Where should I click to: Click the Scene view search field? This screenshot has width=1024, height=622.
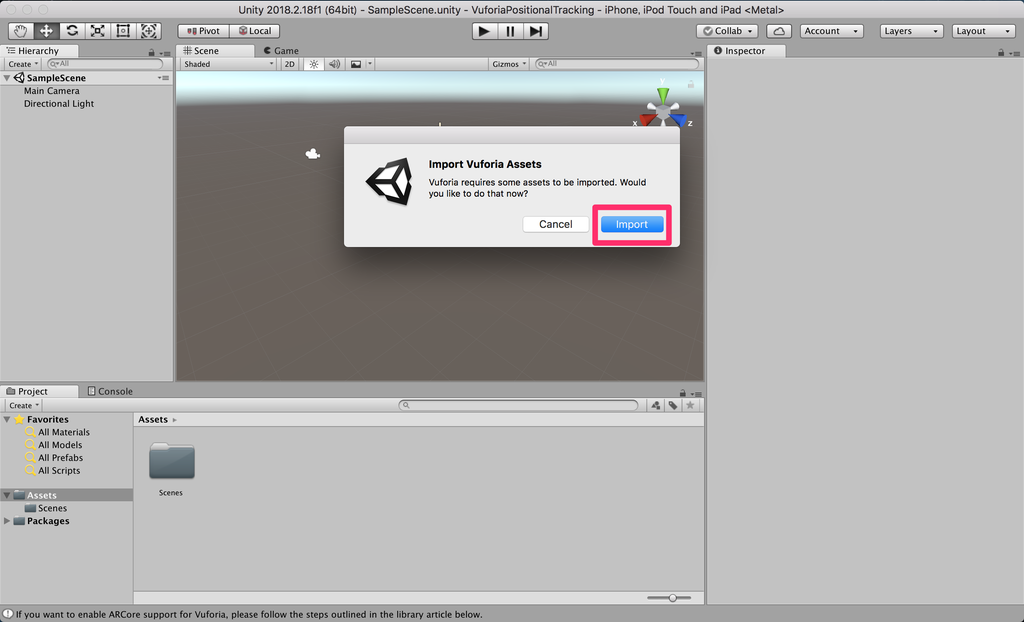click(616, 64)
